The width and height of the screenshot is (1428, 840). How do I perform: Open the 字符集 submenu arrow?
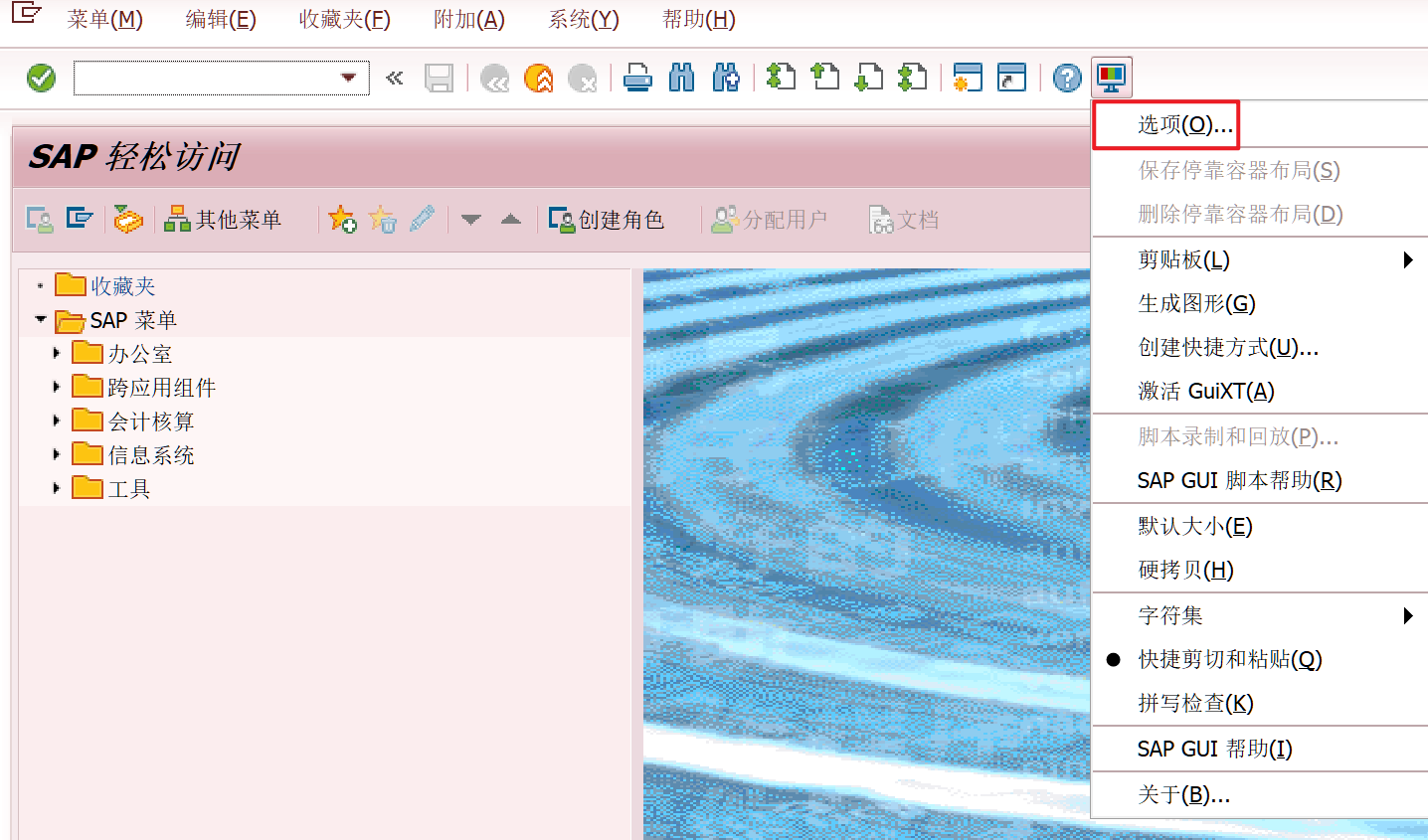click(x=1408, y=615)
